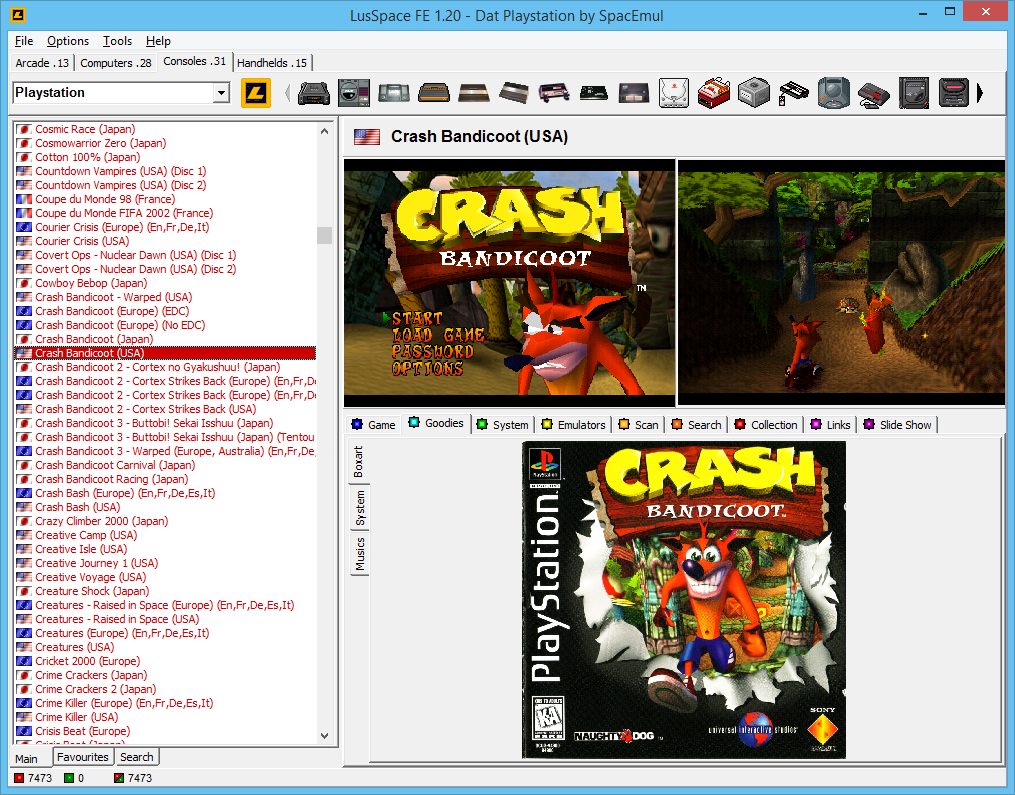Image resolution: width=1015 pixels, height=795 pixels.
Task: Select the vertical Musics tab
Action: click(360, 554)
